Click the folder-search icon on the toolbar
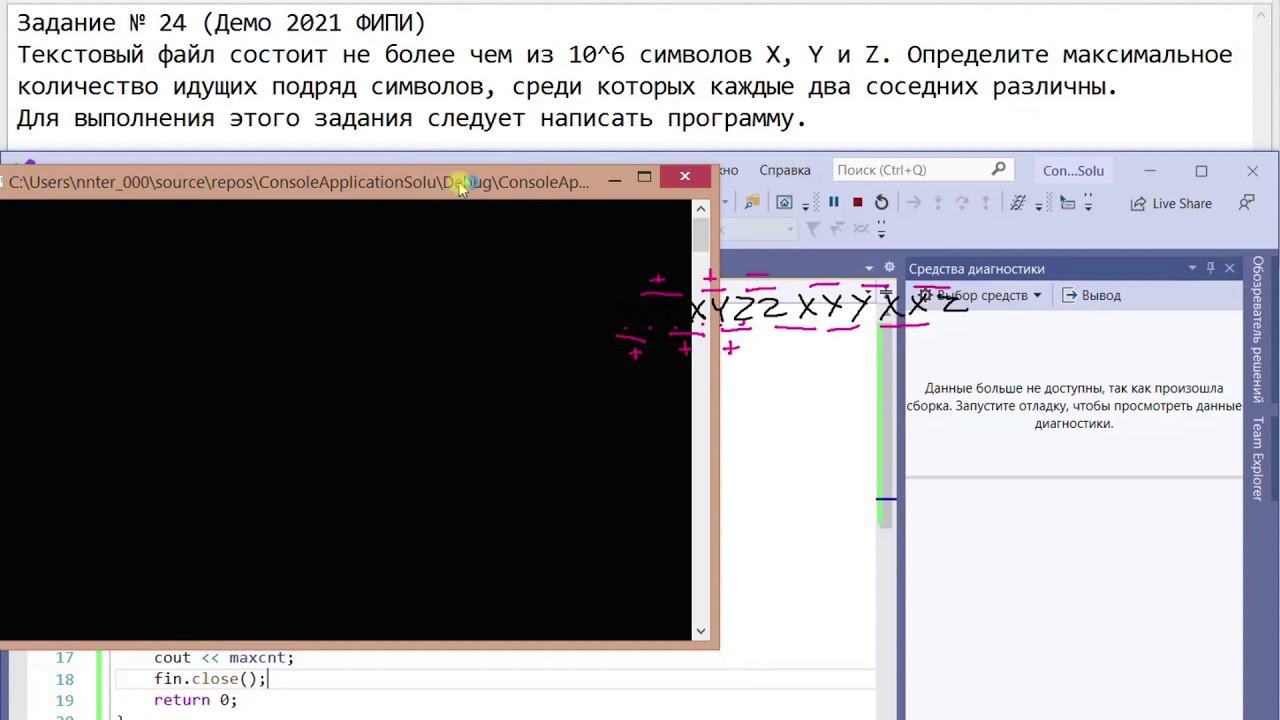Viewport: 1280px width, 720px height. [752, 203]
